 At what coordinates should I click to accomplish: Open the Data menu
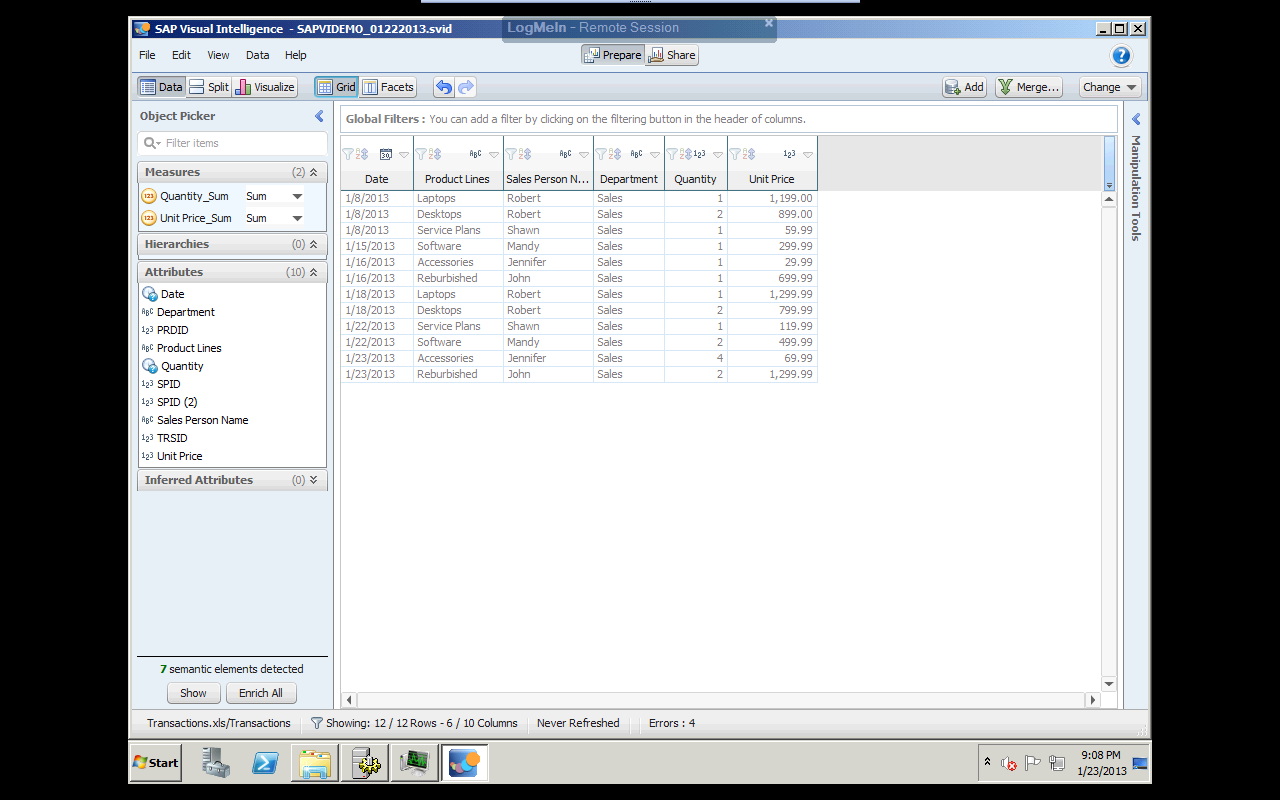[258, 55]
